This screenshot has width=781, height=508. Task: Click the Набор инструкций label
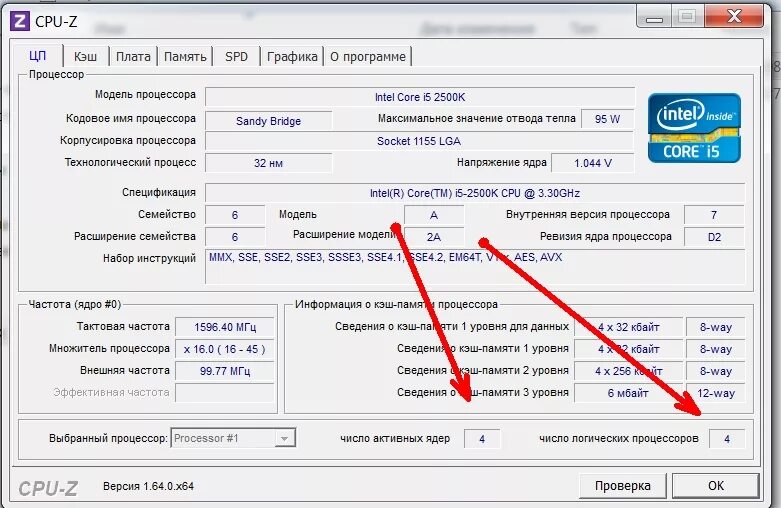tap(149, 258)
